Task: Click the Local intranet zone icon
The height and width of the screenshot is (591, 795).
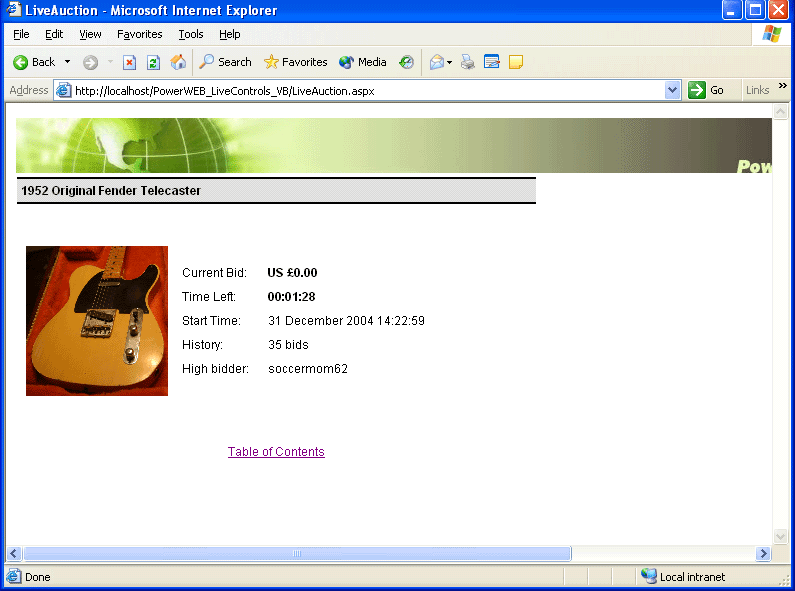Action: (648, 576)
